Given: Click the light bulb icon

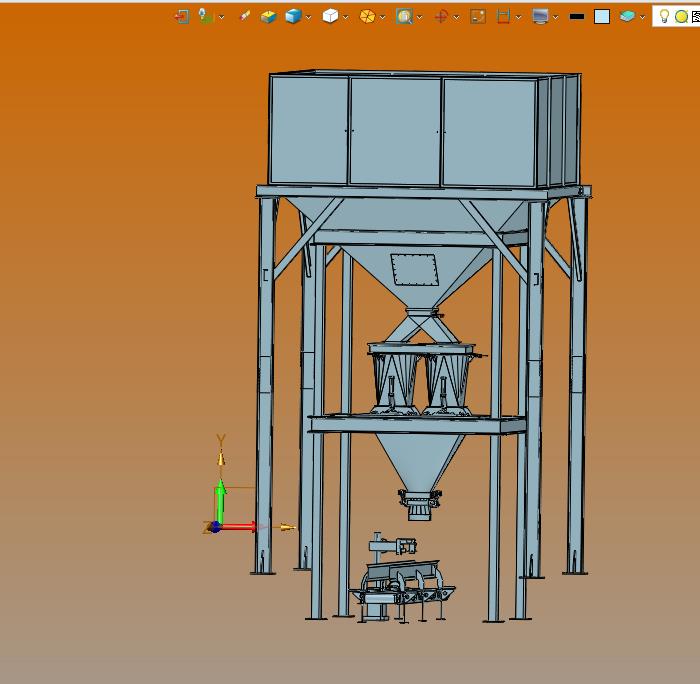Looking at the screenshot, I should click(x=664, y=16).
